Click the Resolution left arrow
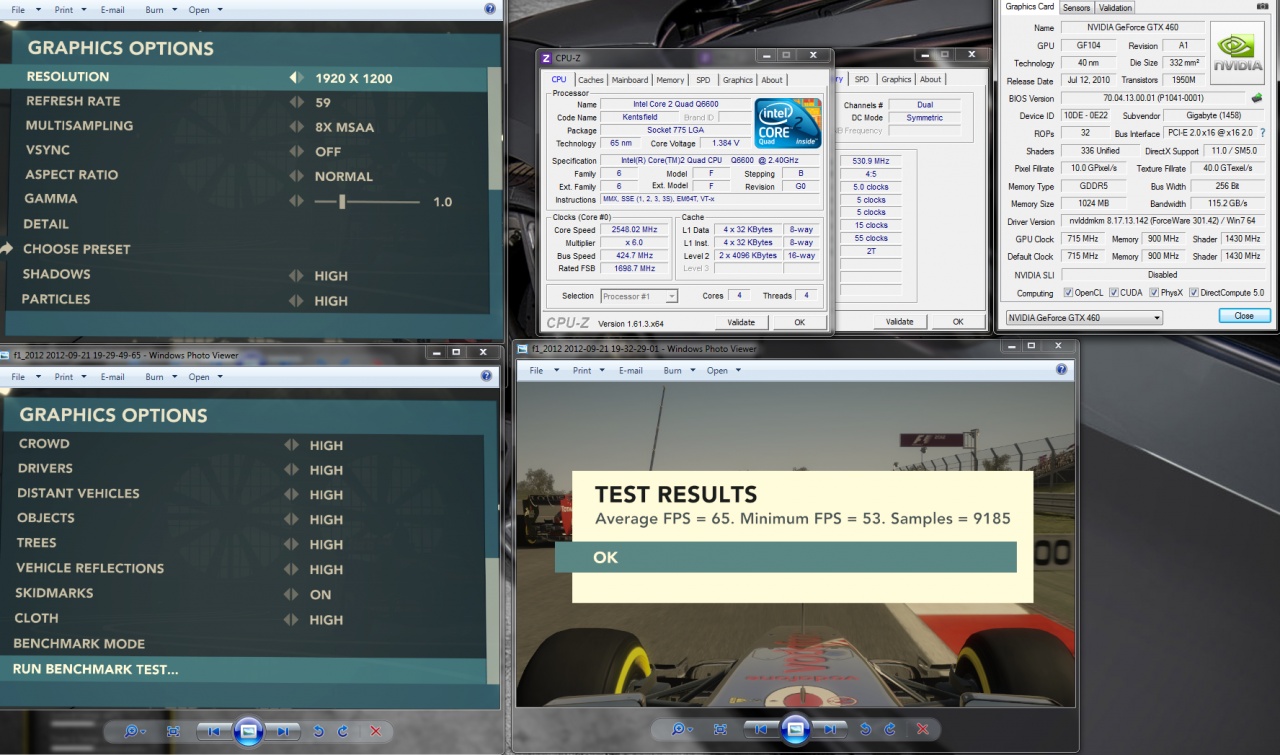 click(x=294, y=78)
